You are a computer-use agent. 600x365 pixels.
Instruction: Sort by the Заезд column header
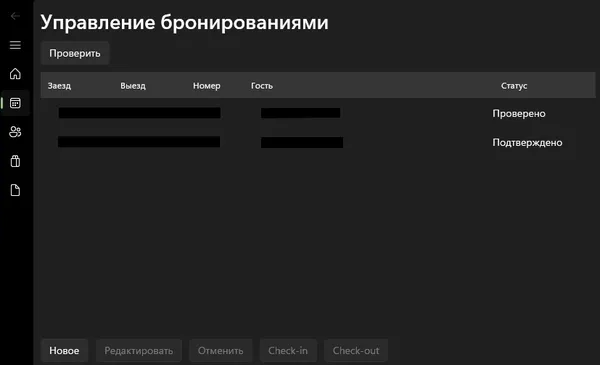[59, 86]
